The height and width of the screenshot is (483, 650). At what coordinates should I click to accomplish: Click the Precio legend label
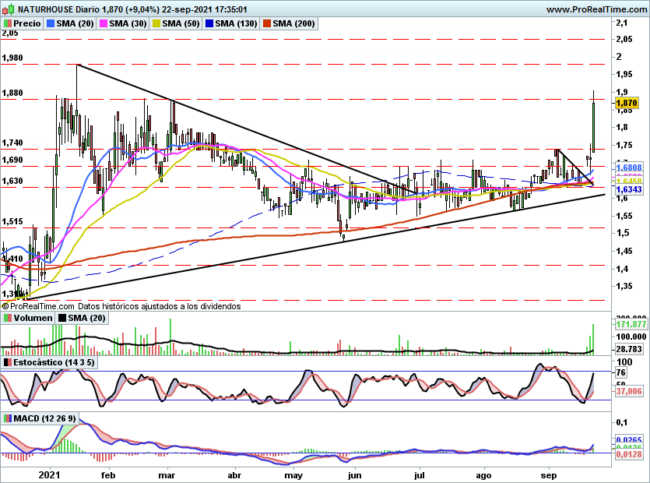(27, 24)
